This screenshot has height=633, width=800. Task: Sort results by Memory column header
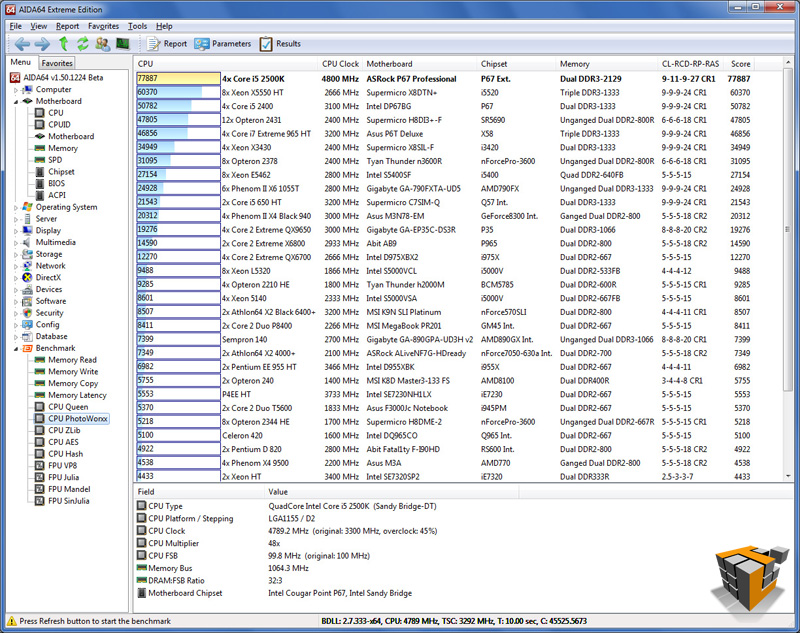tap(607, 64)
